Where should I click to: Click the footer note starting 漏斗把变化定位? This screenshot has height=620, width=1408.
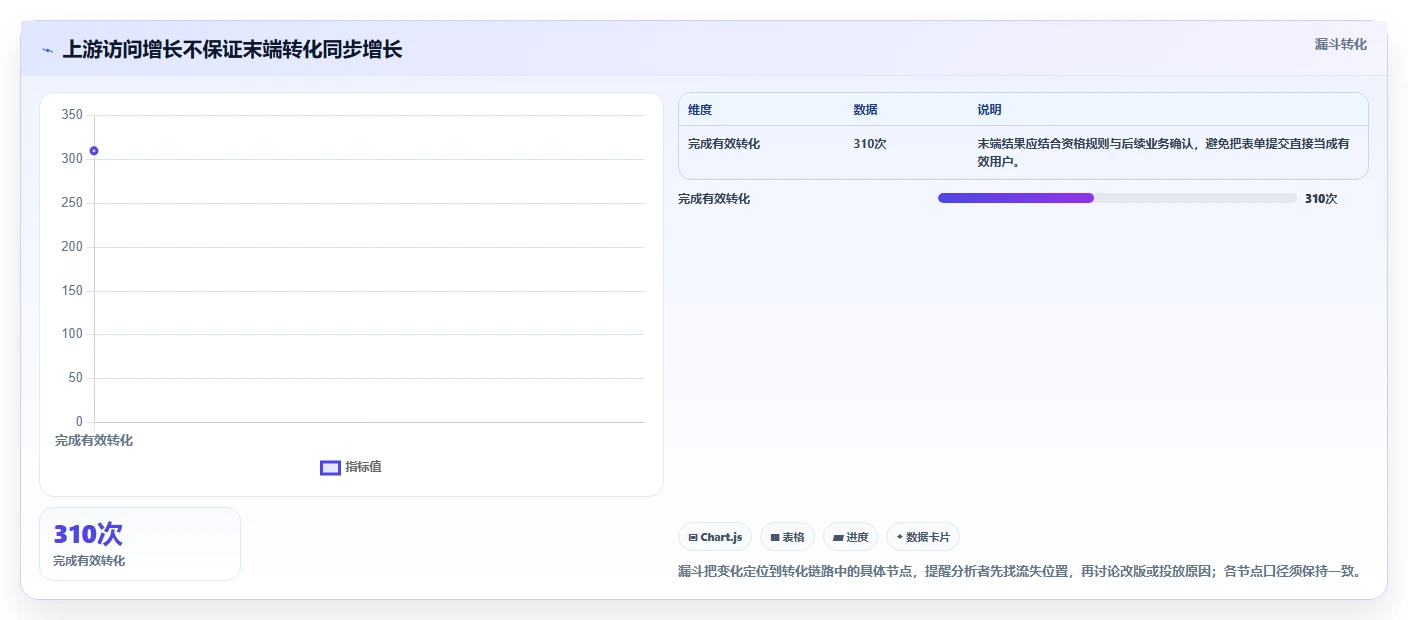point(1019,572)
